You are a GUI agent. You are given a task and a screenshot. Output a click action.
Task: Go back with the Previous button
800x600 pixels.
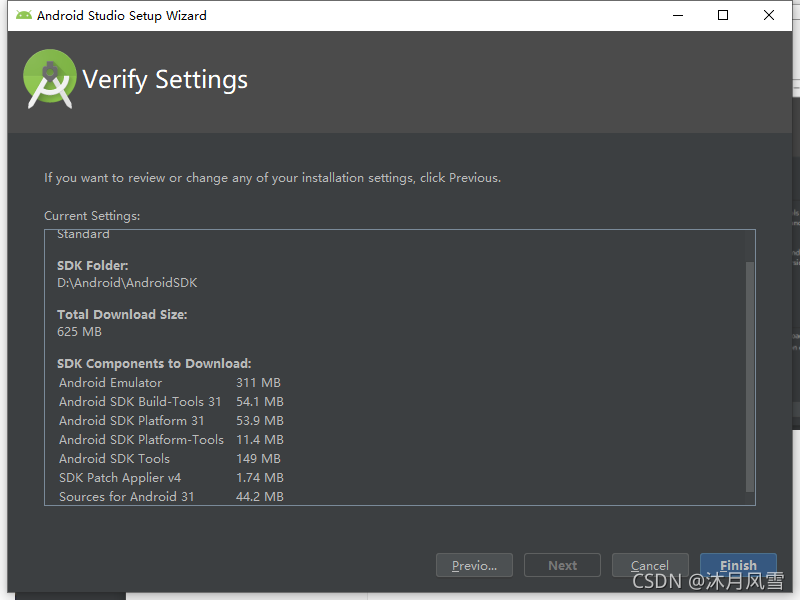pos(474,565)
